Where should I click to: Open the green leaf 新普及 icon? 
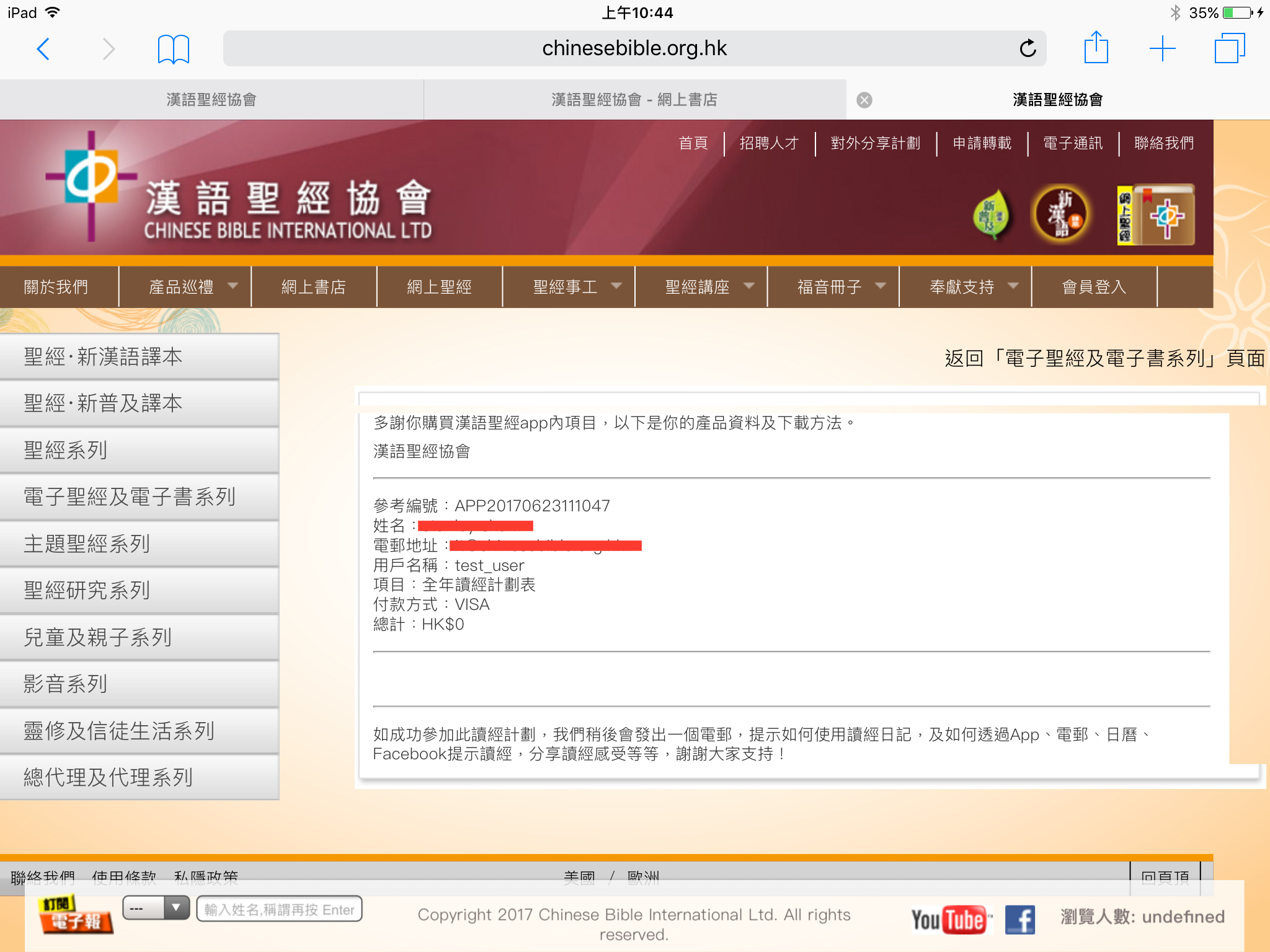pos(992,216)
